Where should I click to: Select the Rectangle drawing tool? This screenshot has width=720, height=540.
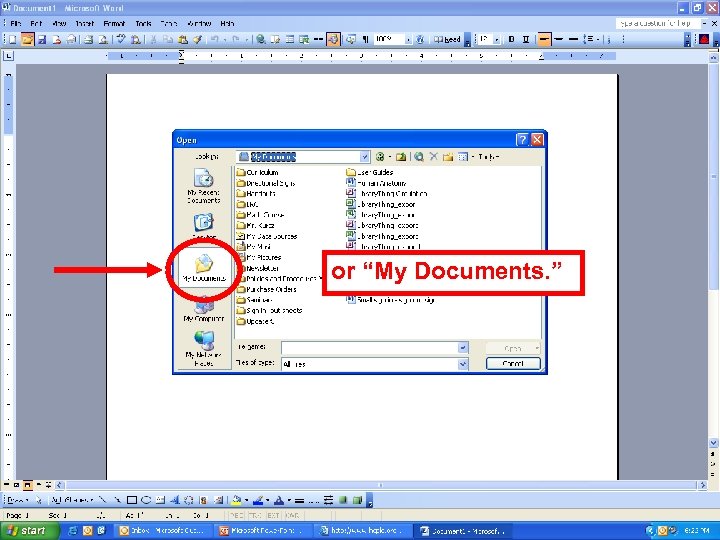(x=132, y=500)
